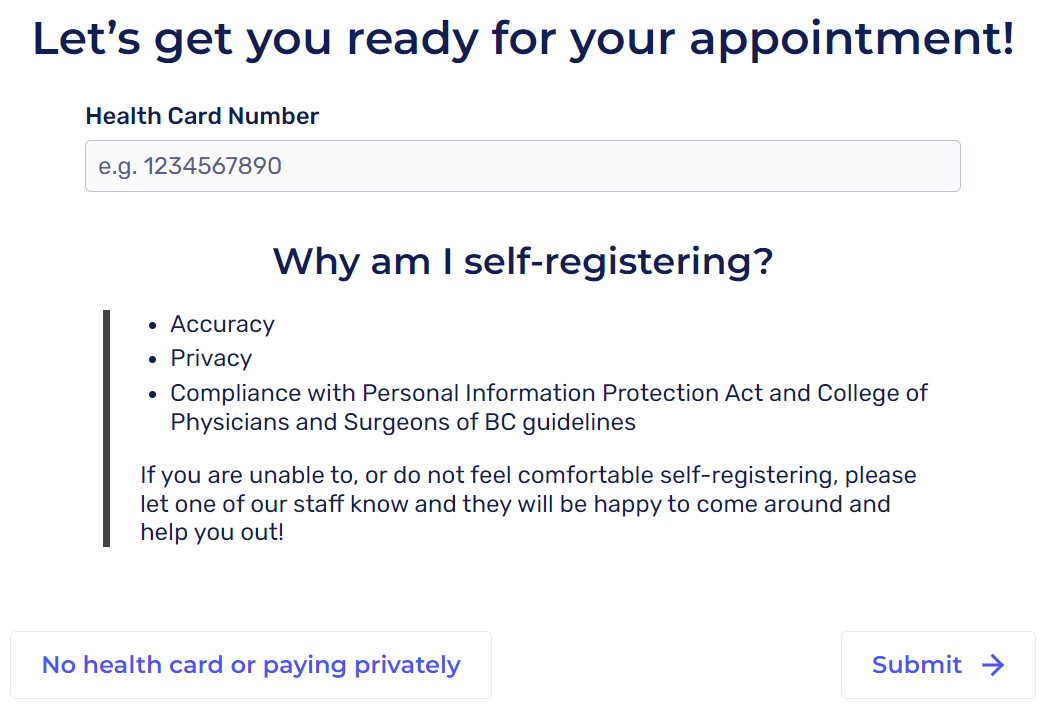Screen dimensions: 1042x720
Task: Click the word Submit in the button
Action: click(x=917, y=665)
